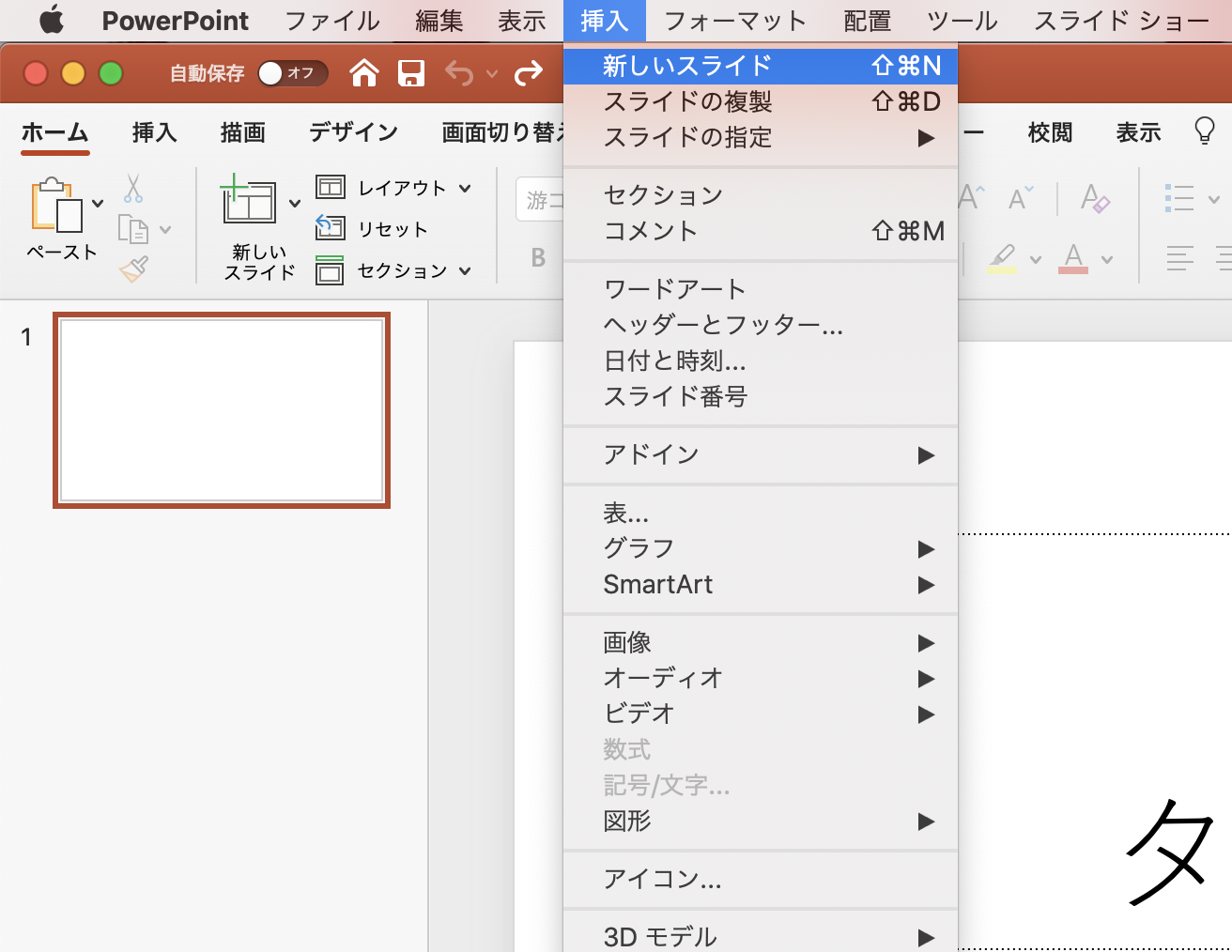Open アドイン submenu
The image size is (1232, 952).
[761, 454]
